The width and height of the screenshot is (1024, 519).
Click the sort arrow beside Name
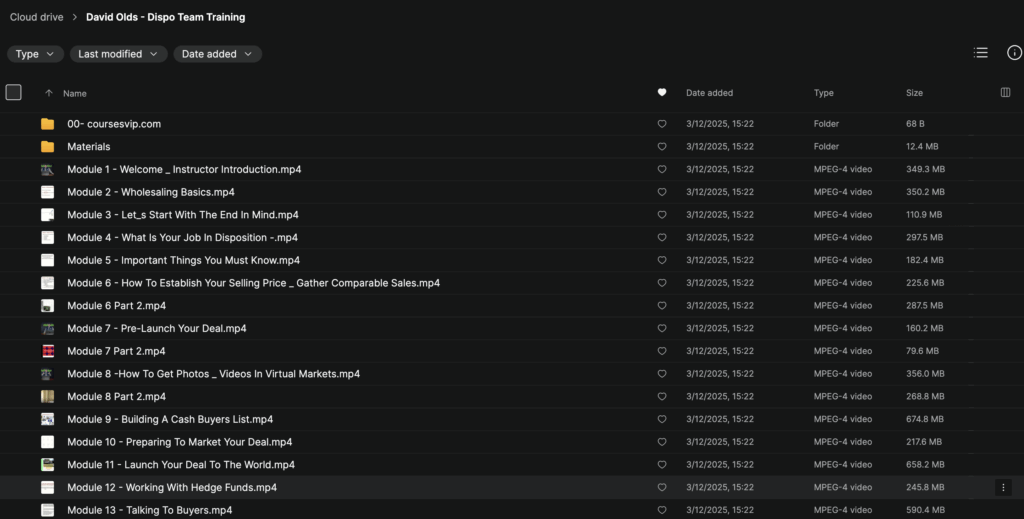[x=48, y=93]
